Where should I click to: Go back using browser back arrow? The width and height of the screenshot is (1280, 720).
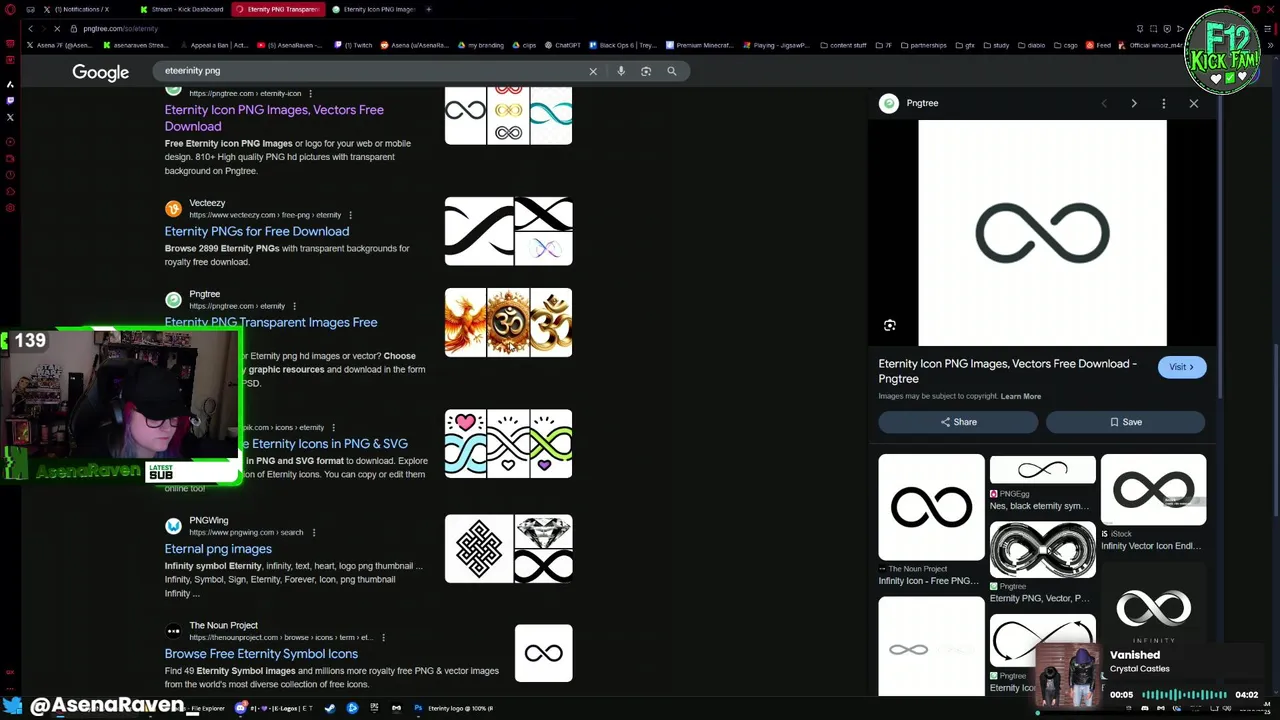tap(31, 29)
